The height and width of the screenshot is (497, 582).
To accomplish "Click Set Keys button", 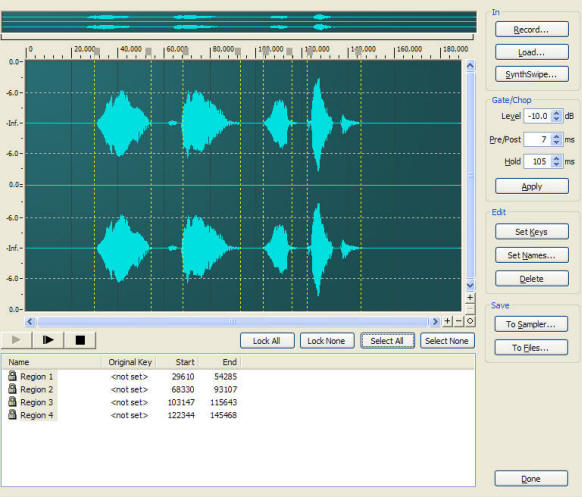I will click(x=532, y=232).
